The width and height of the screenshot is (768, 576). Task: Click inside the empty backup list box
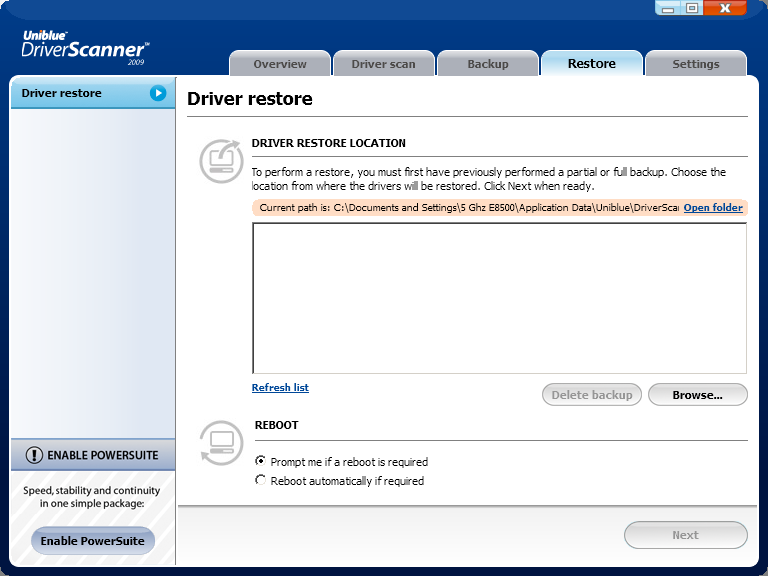tap(499, 298)
